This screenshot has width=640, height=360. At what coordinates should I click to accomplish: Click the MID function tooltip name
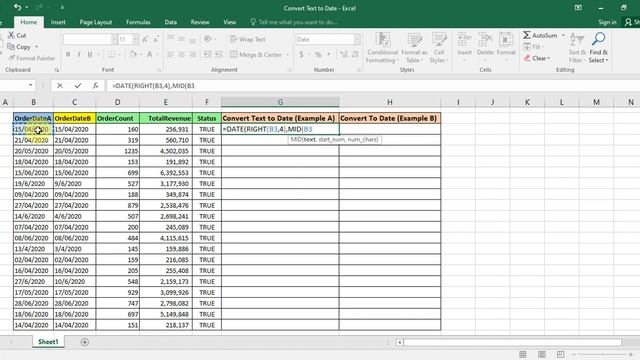[296, 140]
